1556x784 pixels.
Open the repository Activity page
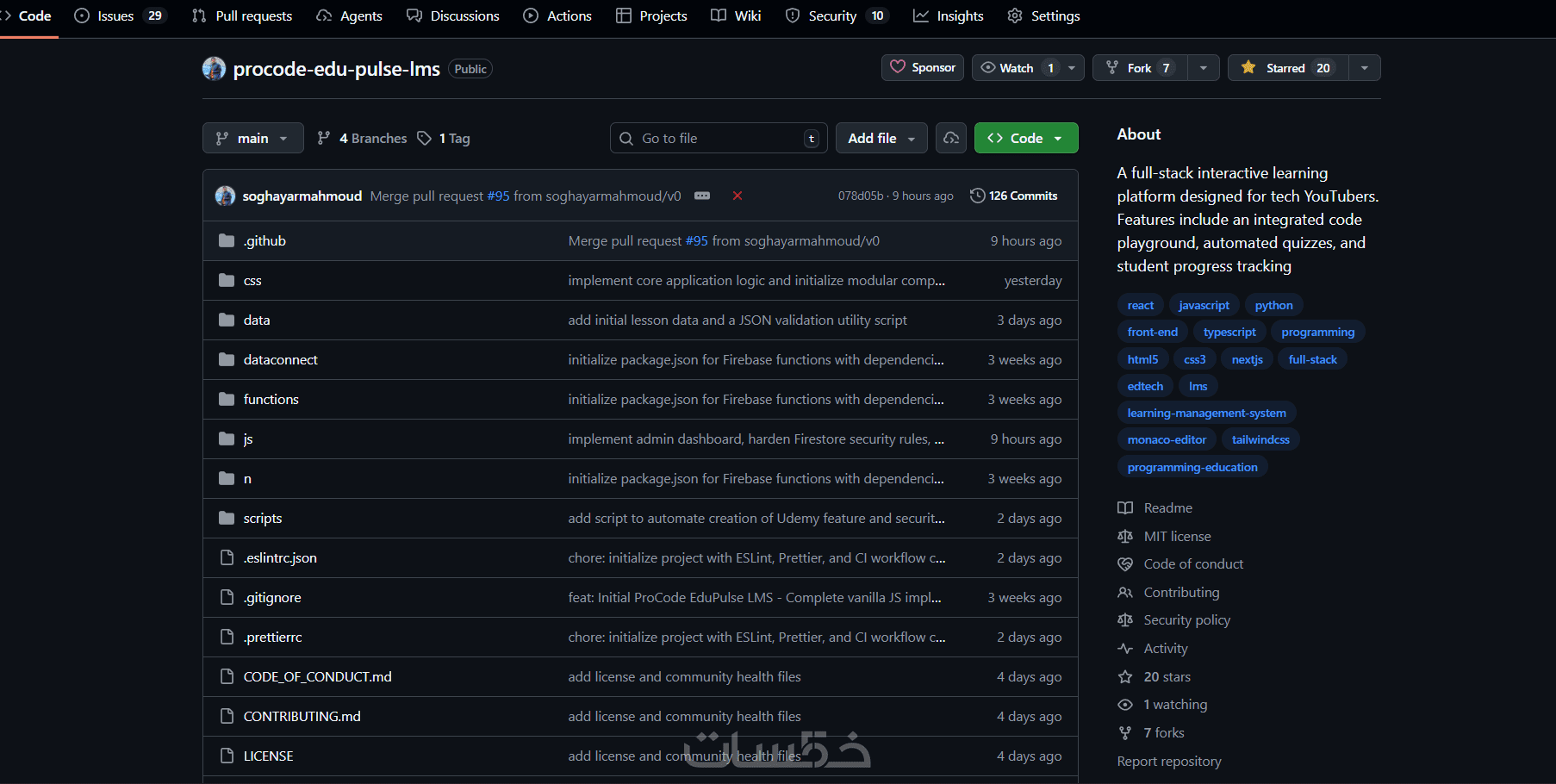1153,649
